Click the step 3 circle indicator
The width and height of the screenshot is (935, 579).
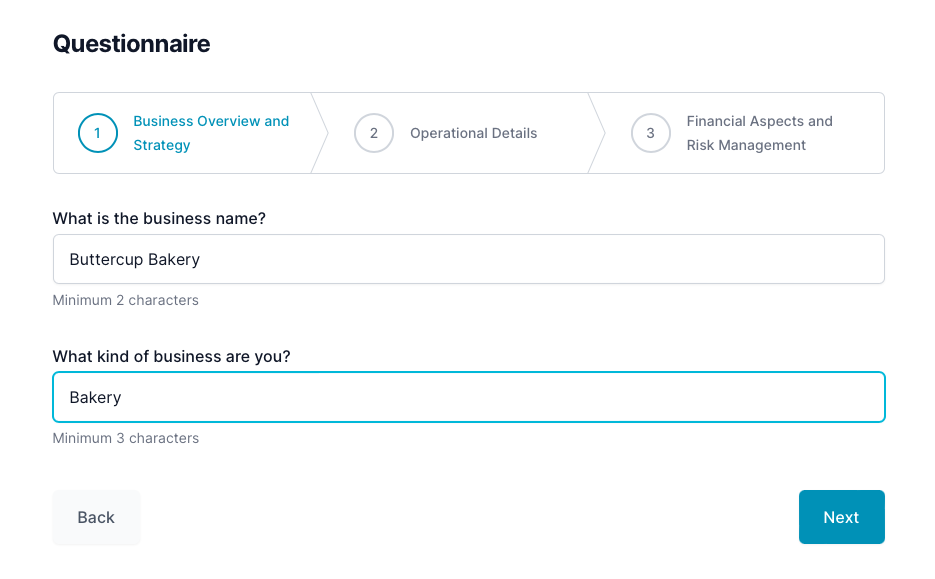(x=651, y=133)
